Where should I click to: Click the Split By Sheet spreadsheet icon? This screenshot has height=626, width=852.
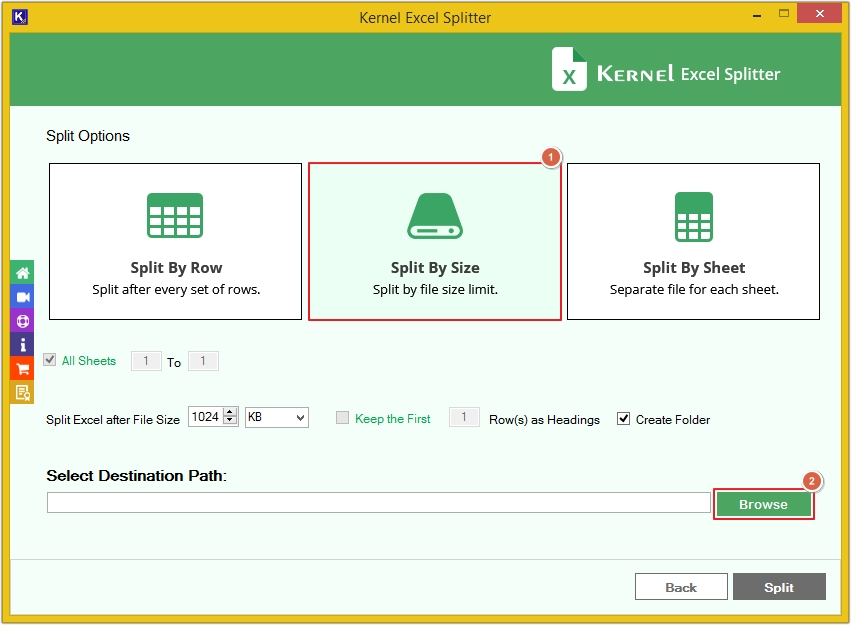(694, 217)
